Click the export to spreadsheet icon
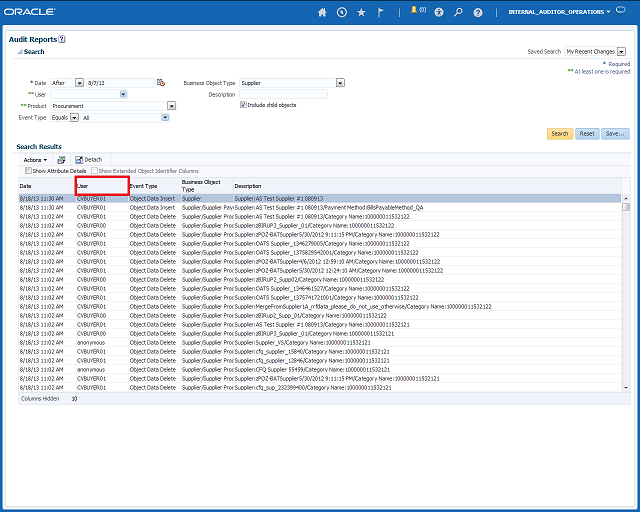This screenshot has width=640, height=512. point(61,160)
